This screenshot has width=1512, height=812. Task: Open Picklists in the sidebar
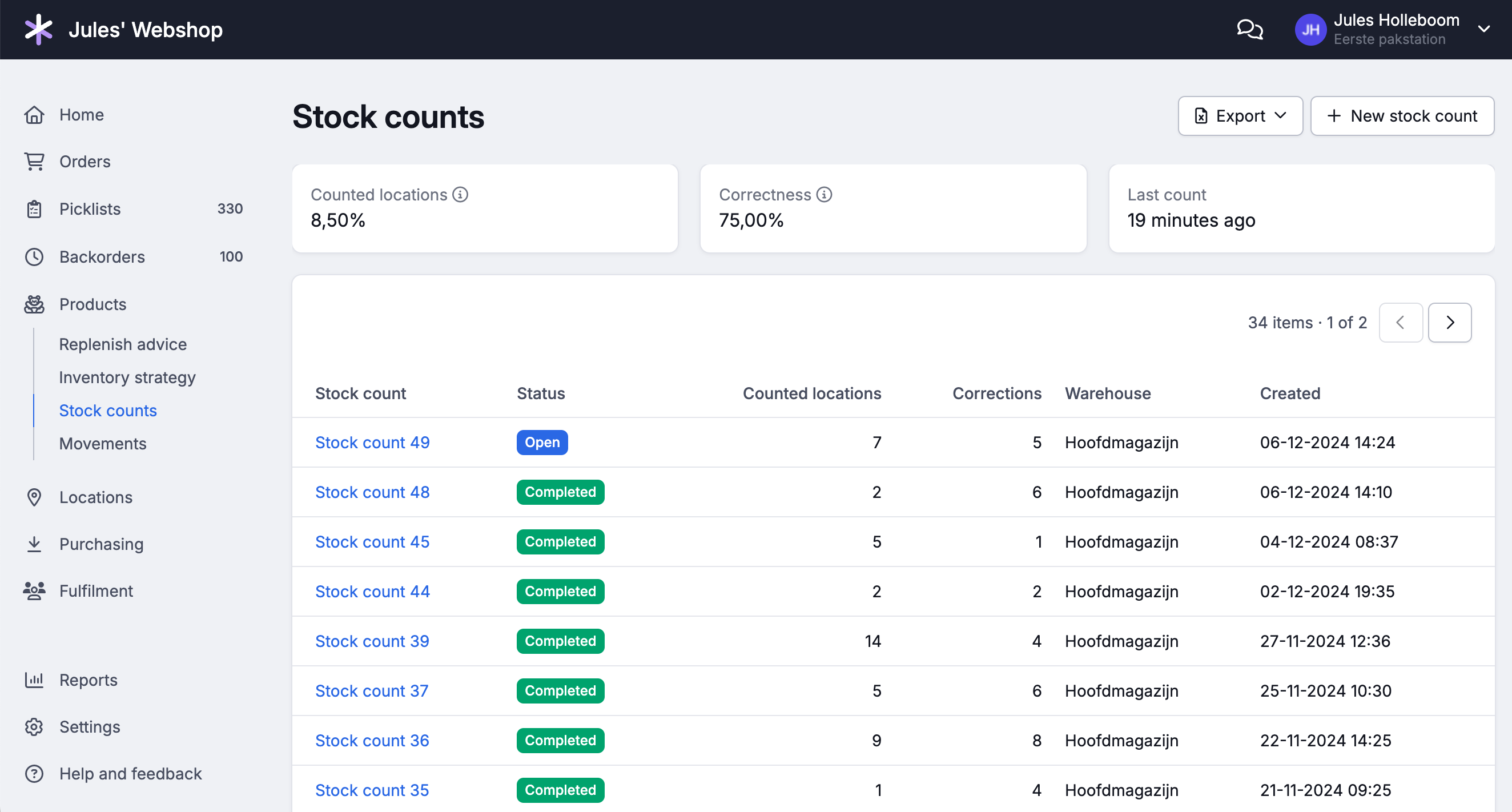[90, 209]
